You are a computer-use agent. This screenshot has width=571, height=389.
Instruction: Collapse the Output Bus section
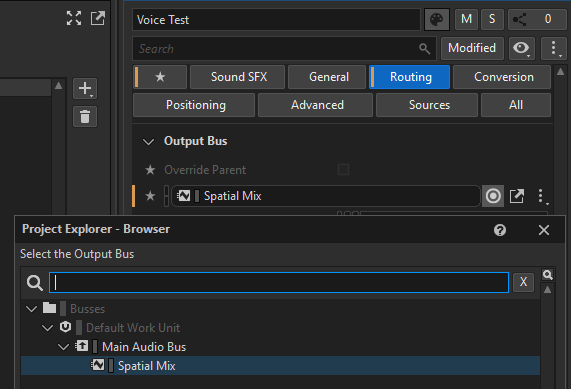pos(148,141)
